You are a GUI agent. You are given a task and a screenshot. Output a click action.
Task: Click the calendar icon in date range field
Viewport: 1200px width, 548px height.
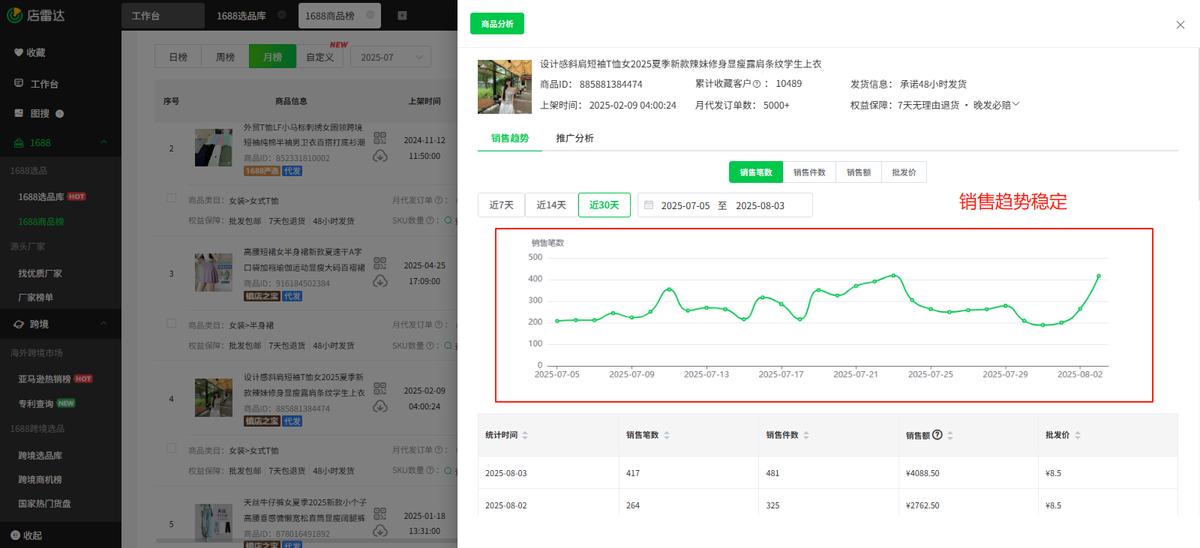tap(648, 205)
